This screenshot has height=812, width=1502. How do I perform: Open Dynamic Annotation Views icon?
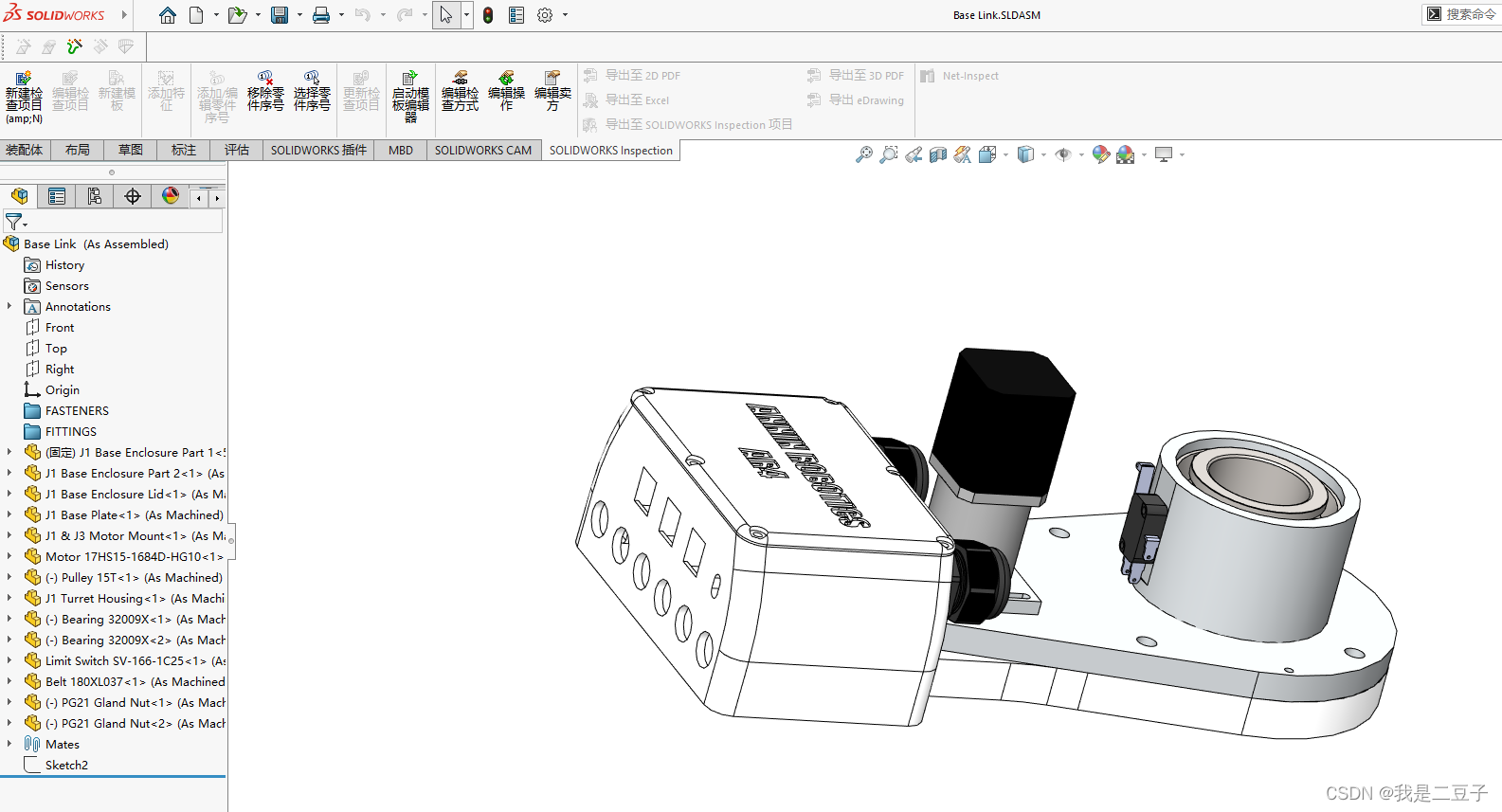coord(963,154)
